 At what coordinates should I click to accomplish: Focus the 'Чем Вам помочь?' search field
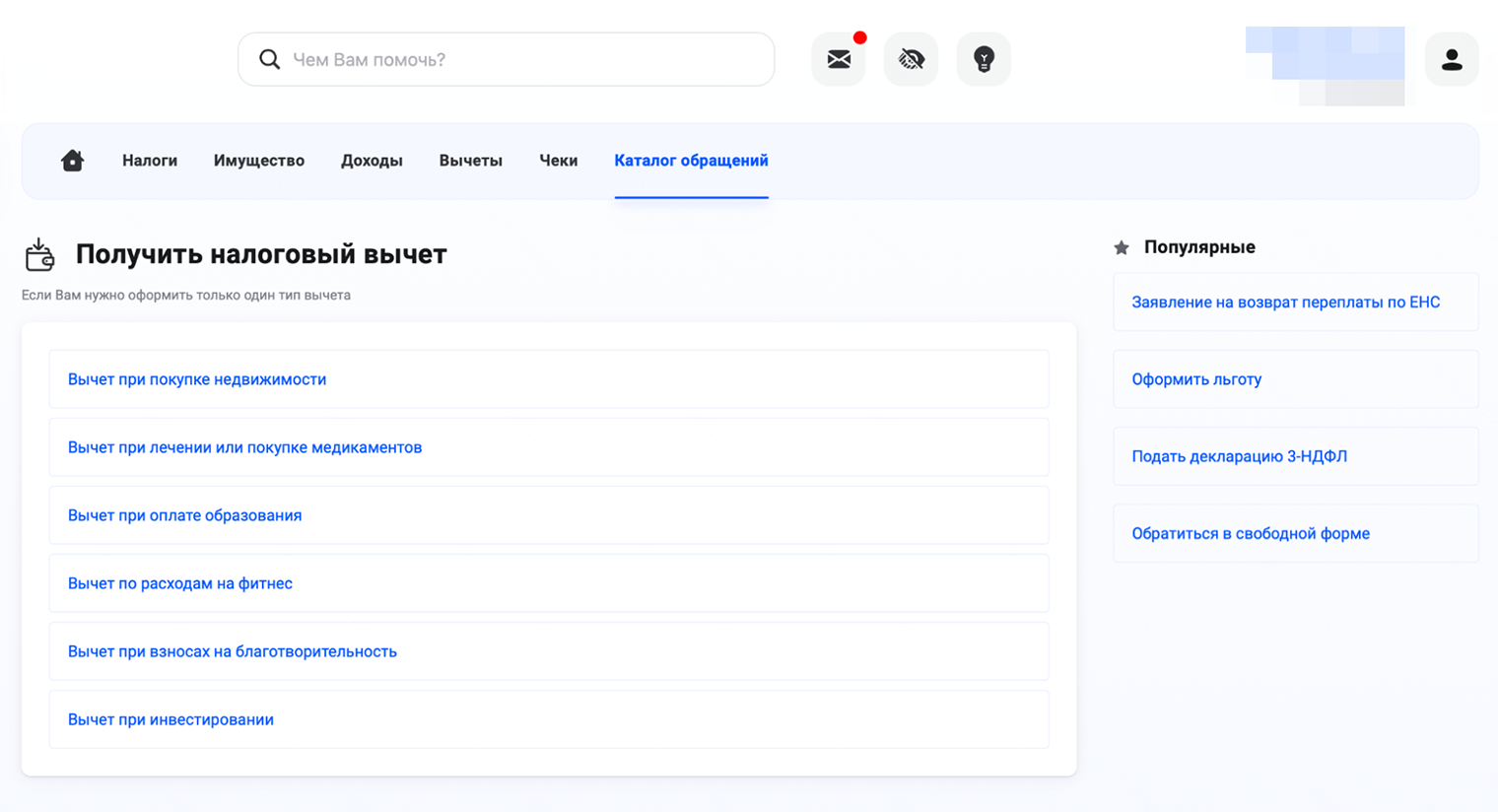tap(506, 59)
